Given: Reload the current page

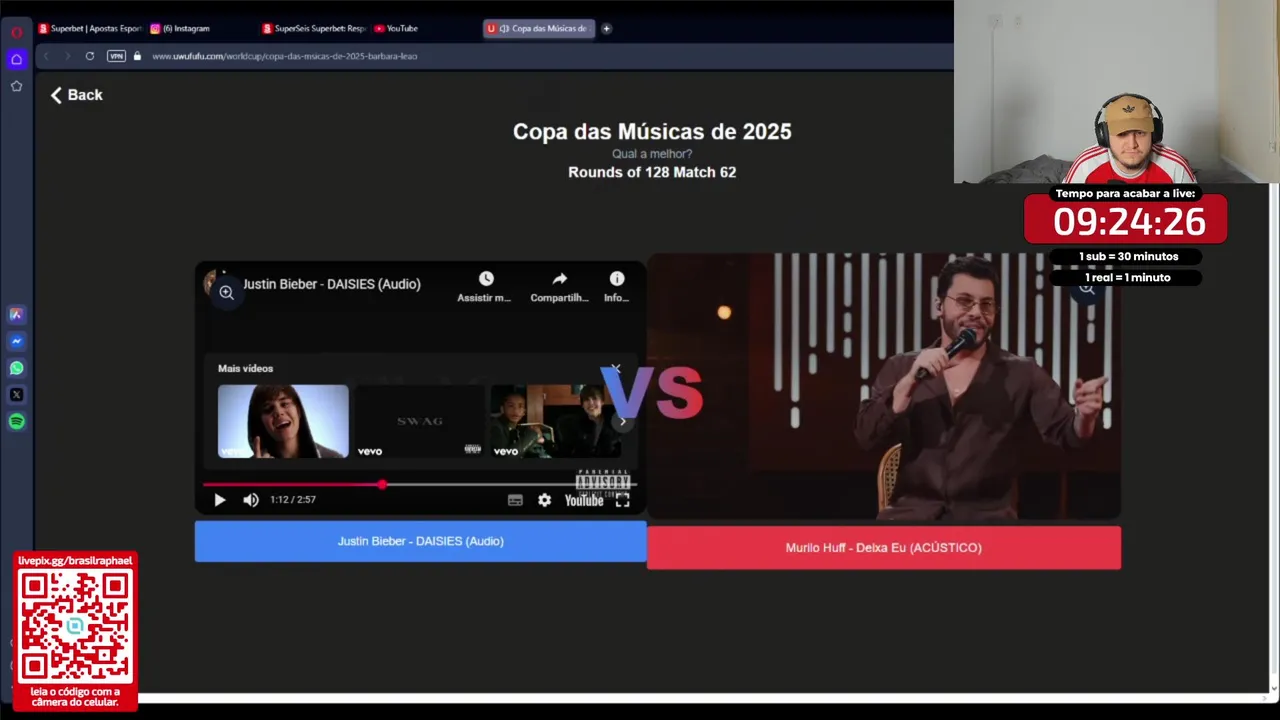Looking at the screenshot, I should point(90,56).
